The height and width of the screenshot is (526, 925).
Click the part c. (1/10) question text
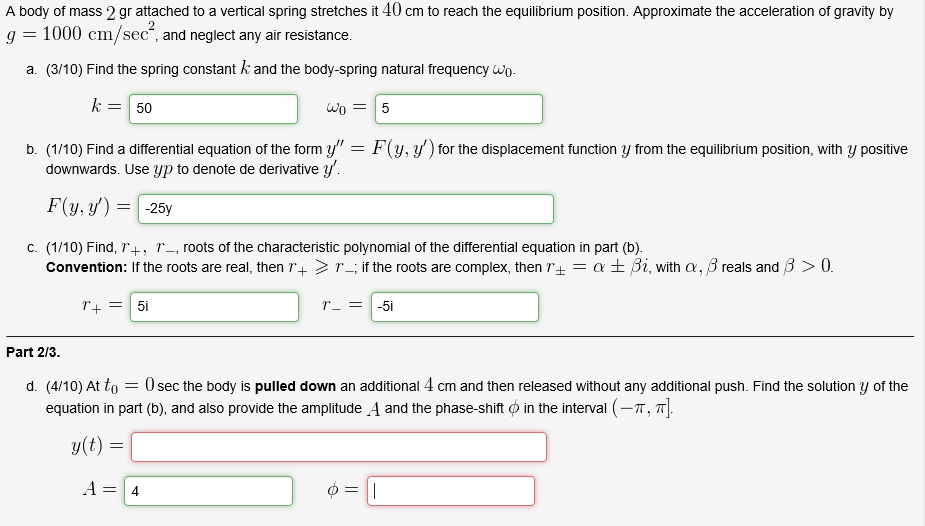340,247
